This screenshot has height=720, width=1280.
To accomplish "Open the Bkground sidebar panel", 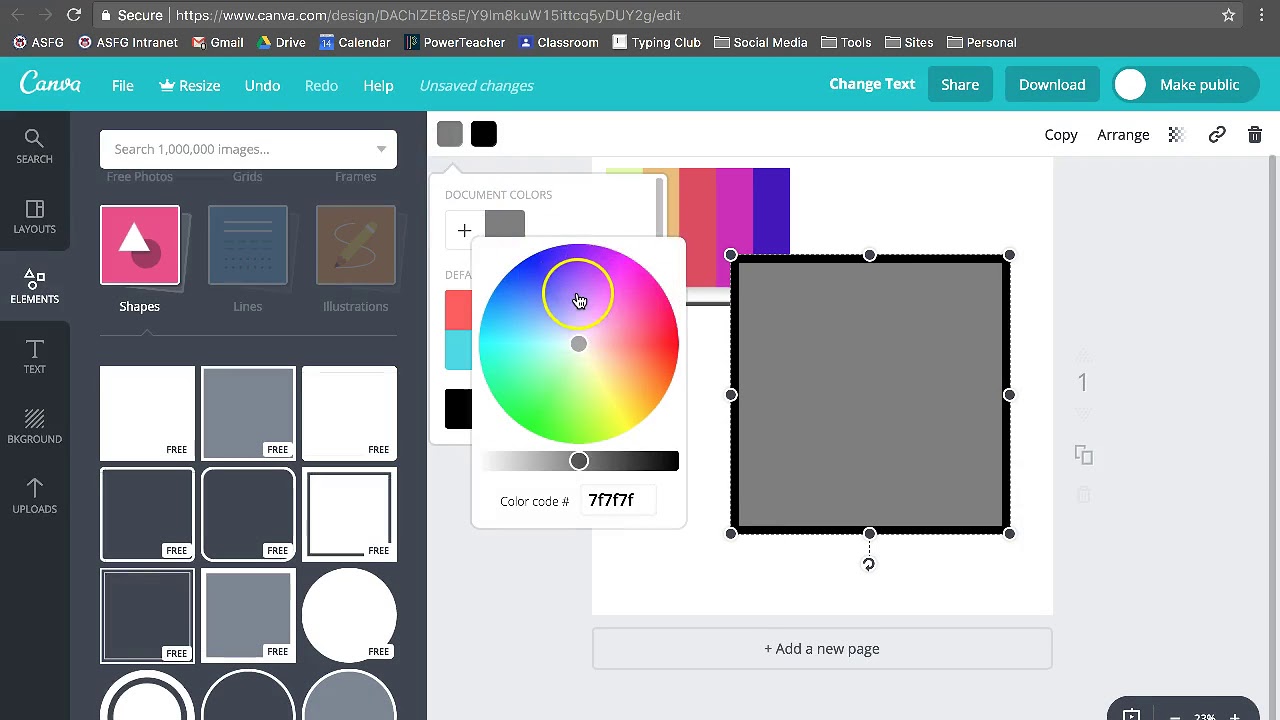I will (x=34, y=427).
